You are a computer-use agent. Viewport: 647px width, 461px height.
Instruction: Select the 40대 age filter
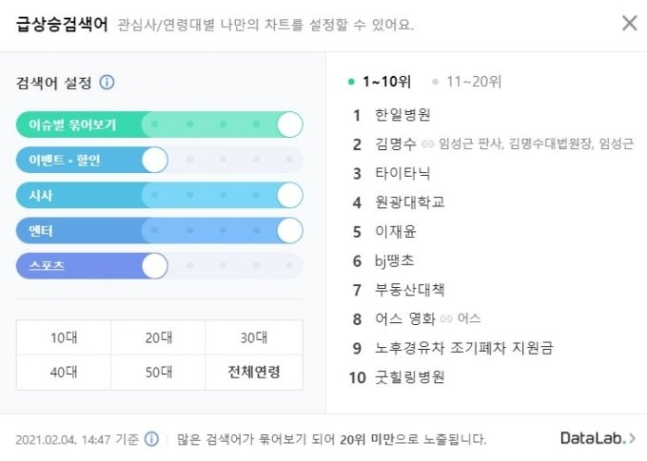click(x=63, y=373)
